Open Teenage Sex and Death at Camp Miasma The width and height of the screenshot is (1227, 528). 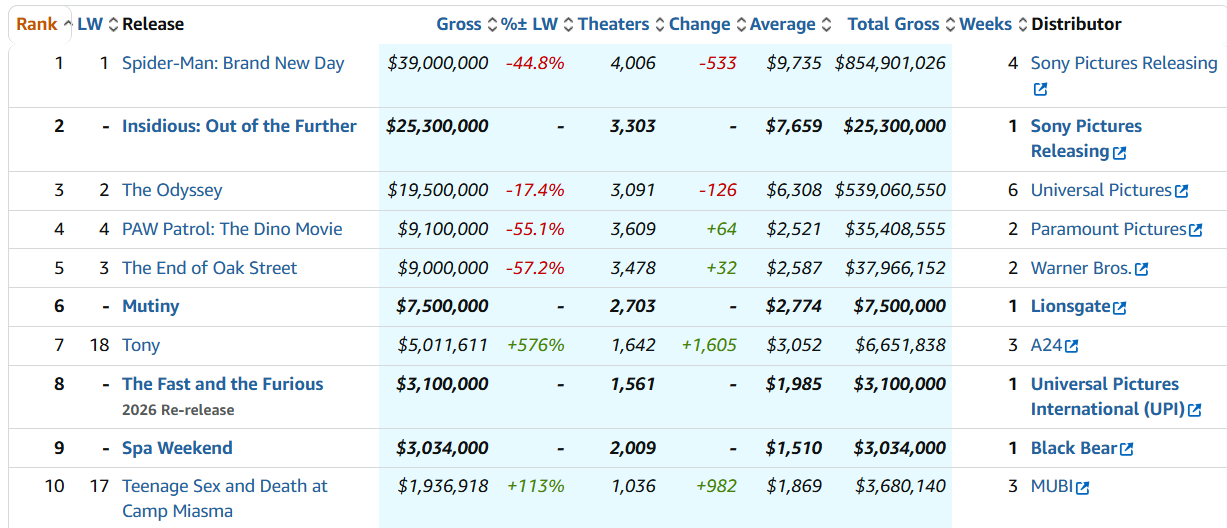pyautogui.click(x=225, y=498)
